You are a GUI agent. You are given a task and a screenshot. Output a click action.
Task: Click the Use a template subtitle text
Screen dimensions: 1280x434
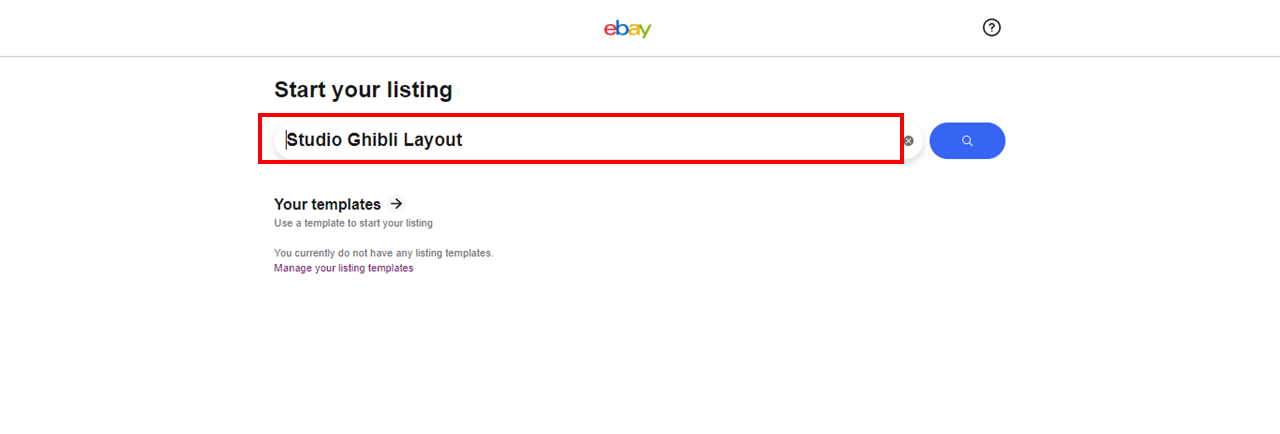(x=353, y=223)
